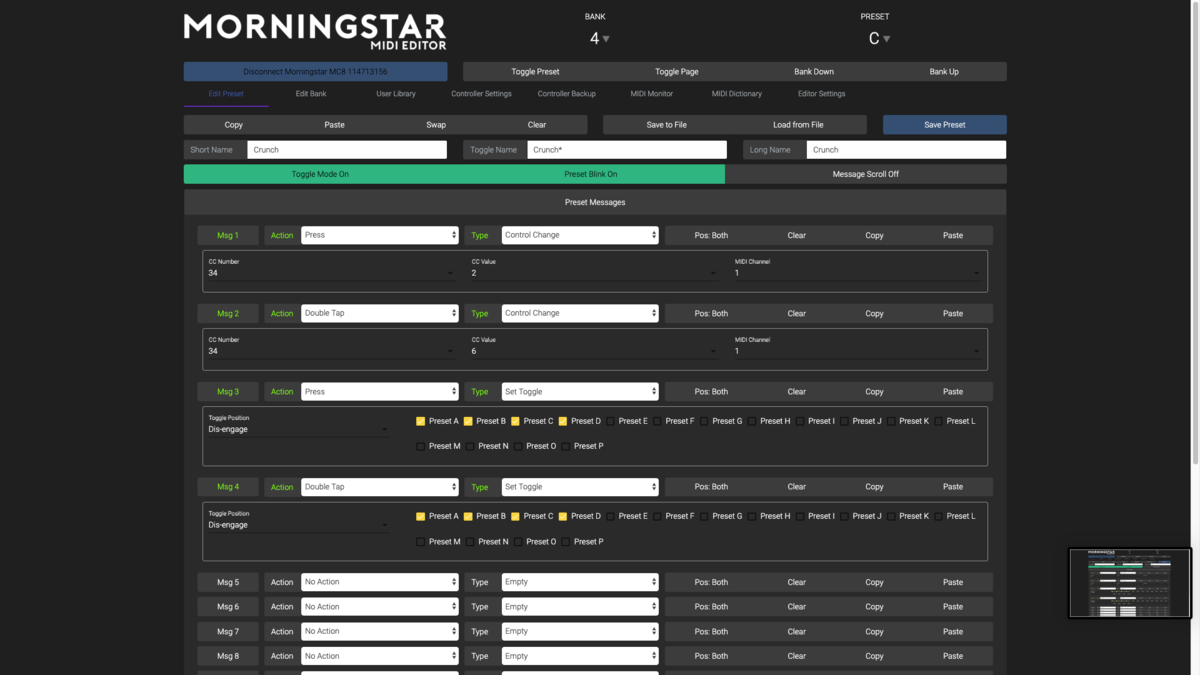Click the Msg 3 label button

tap(228, 392)
